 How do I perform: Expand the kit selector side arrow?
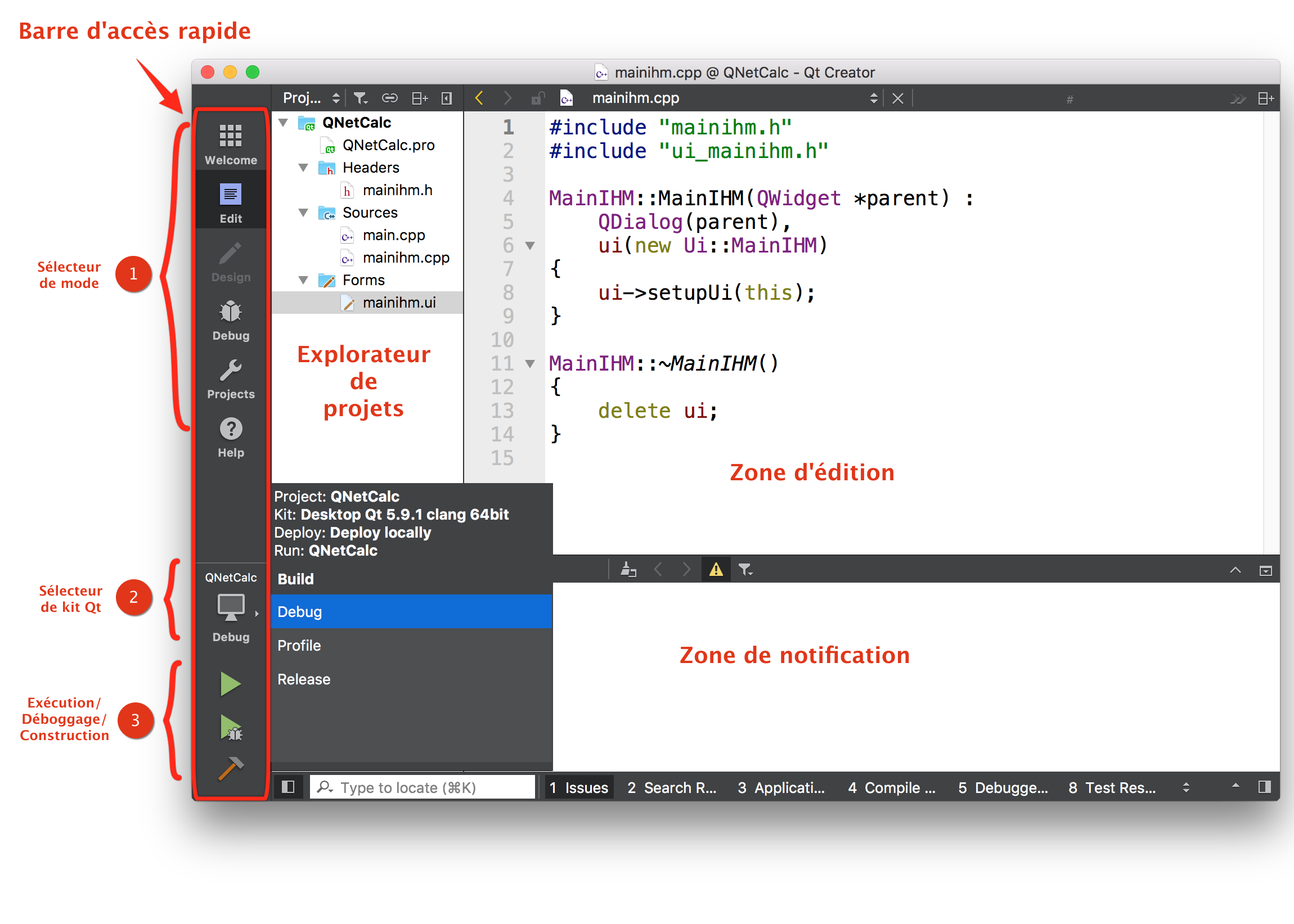[257, 614]
